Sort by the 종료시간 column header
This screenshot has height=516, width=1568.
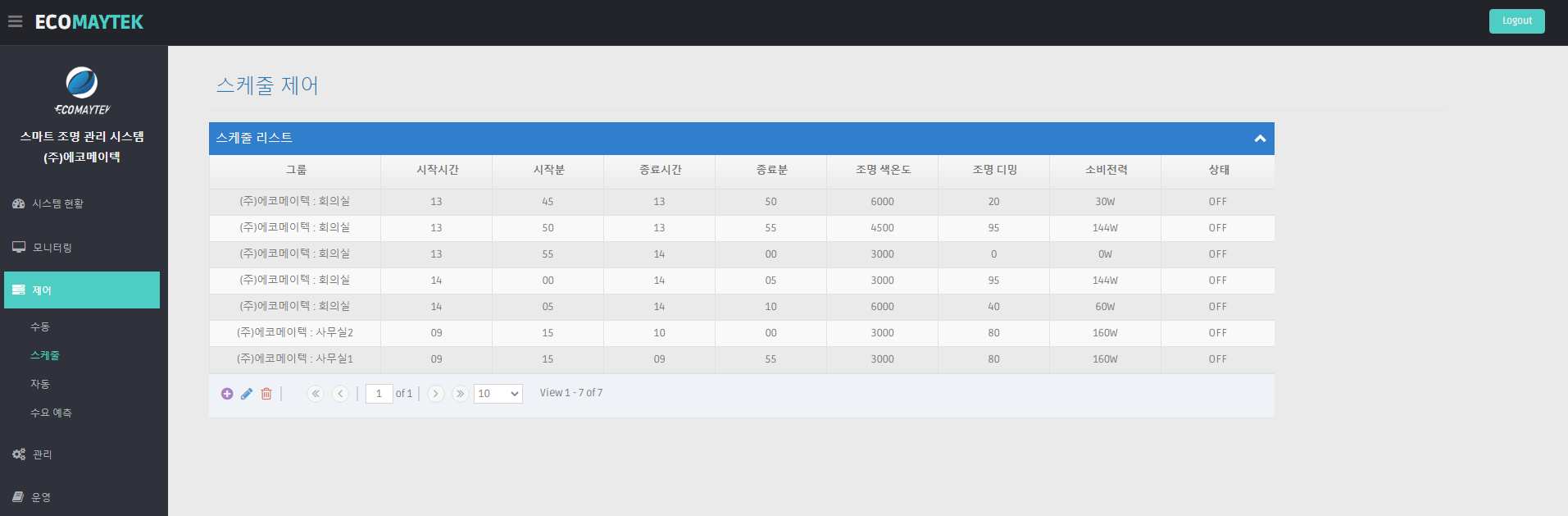(x=660, y=170)
